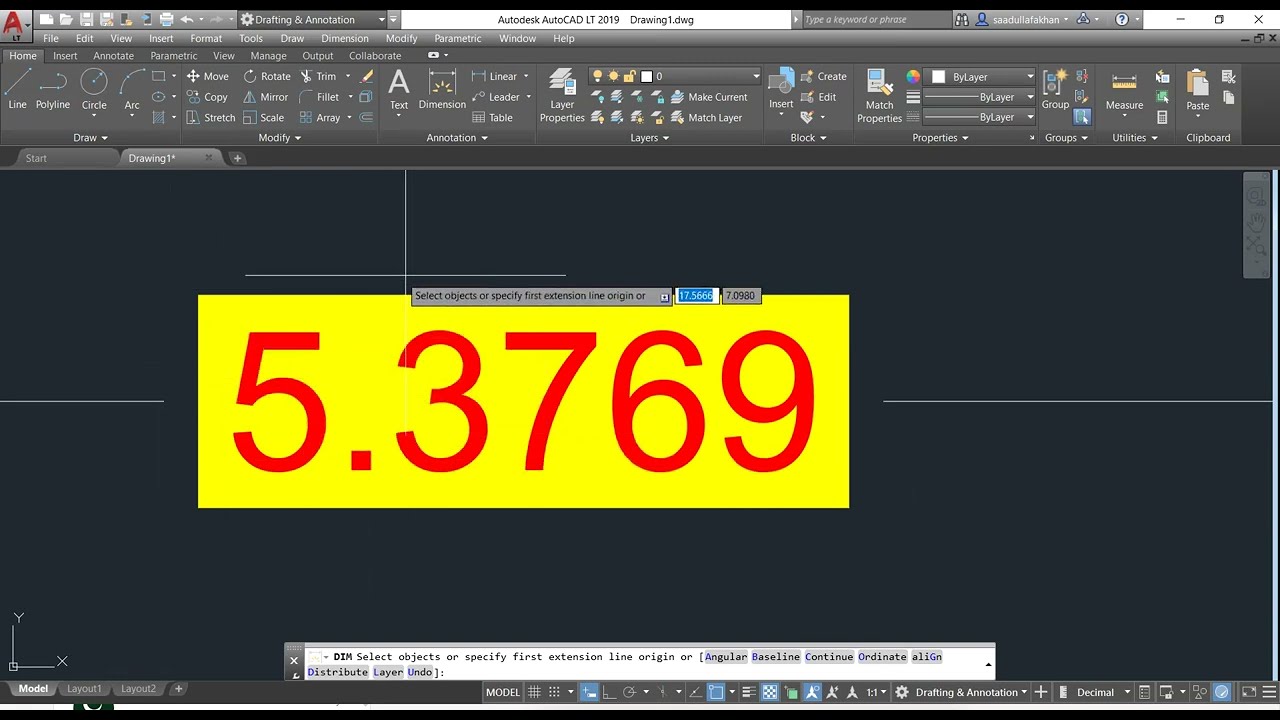The width and height of the screenshot is (1280, 720).
Task: Click the Save icon in quick access toolbar
Action: [x=86, y=19]
